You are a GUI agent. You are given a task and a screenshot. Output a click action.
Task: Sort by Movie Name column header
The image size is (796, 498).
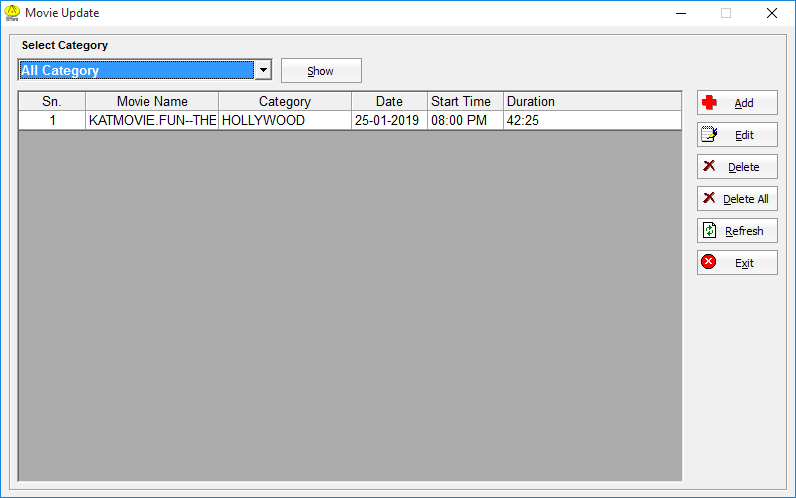[x=152, y=102]
